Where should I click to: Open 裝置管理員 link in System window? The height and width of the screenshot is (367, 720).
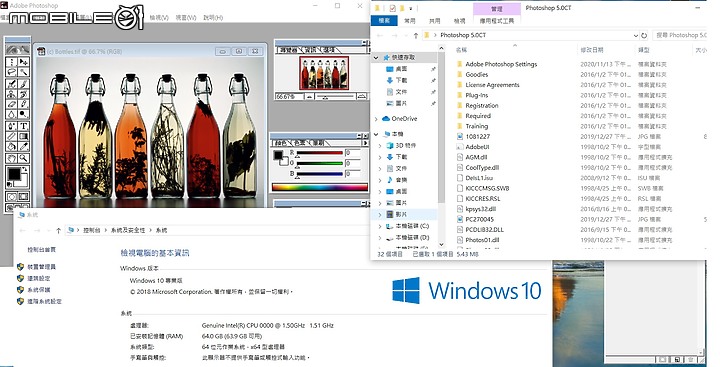pyautogui.click(x=41, y=266)
